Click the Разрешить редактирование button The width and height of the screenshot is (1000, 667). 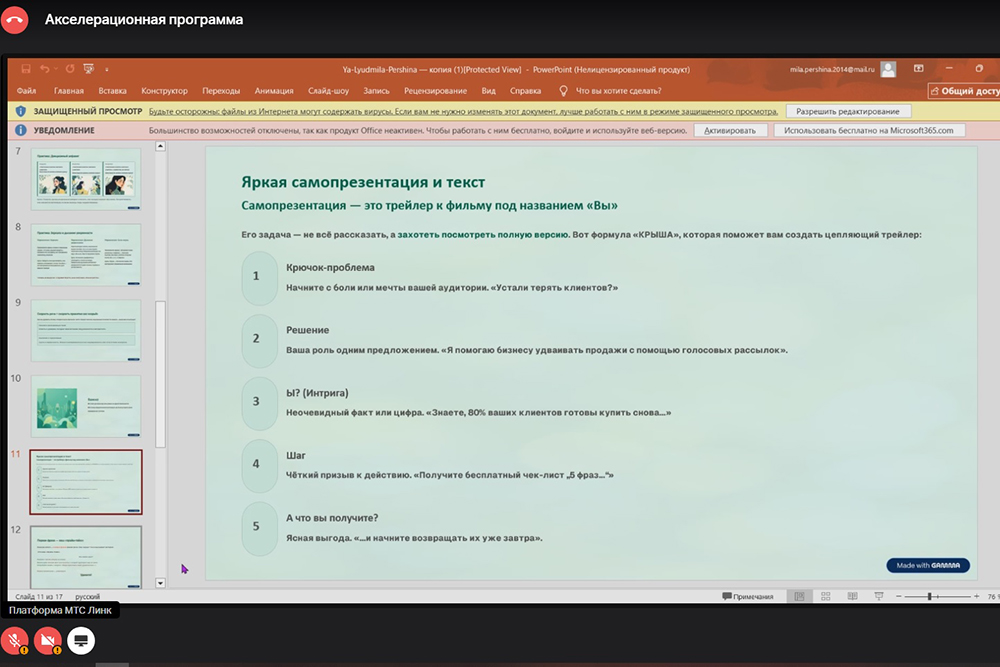pos(847,111)
